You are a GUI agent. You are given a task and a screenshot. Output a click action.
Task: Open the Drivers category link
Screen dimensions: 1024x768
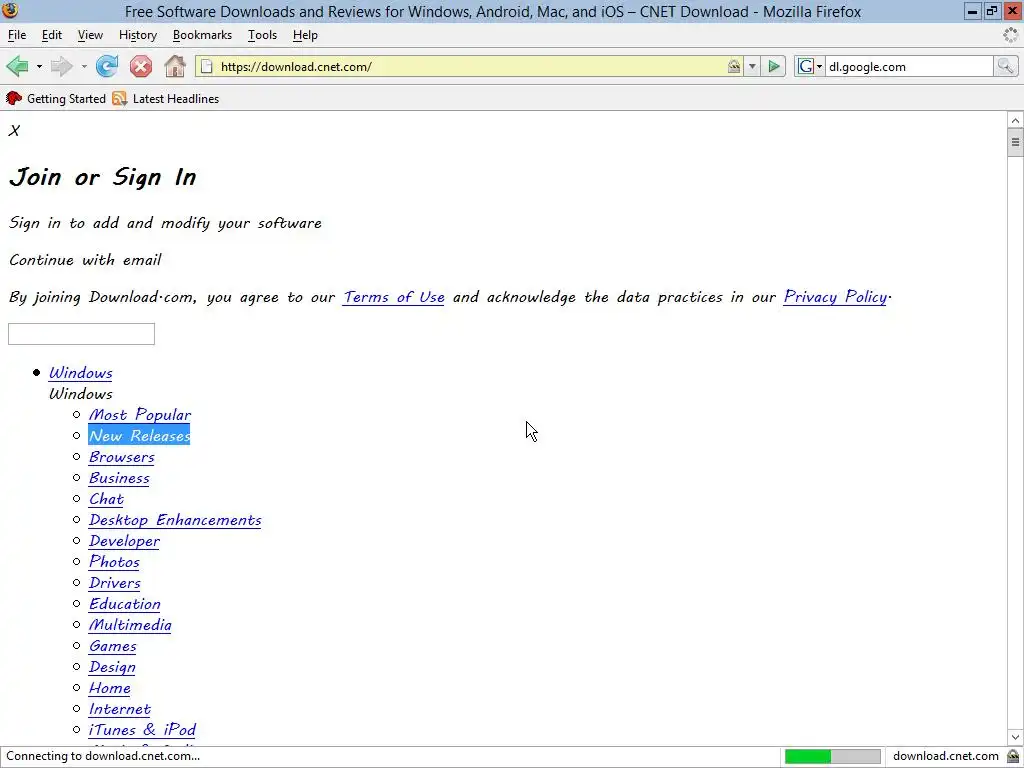pyautogui.click(x=115, y=583)
